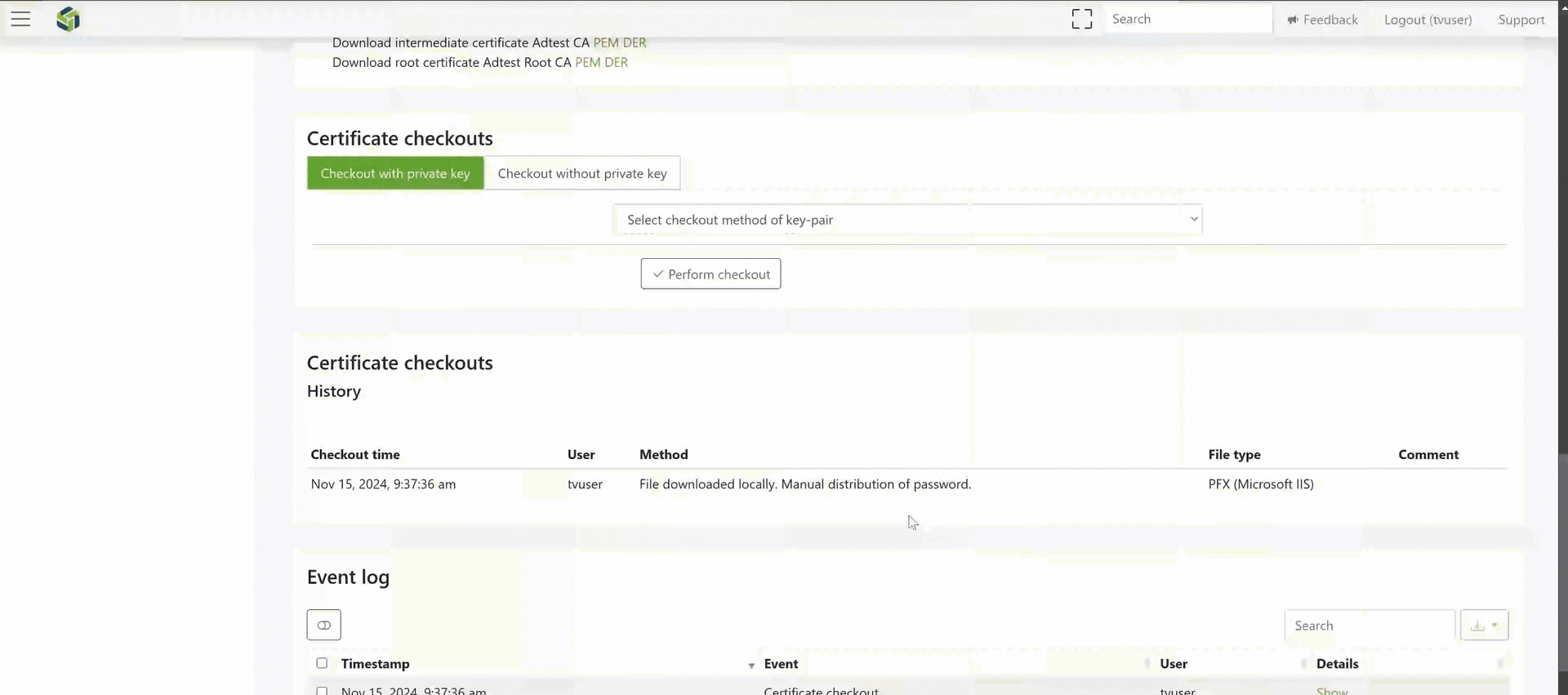Viewport: 1568px width, 695px height.
Task: Download intermediate certificate Adtest CA as DER
Action: coord(635,42)
